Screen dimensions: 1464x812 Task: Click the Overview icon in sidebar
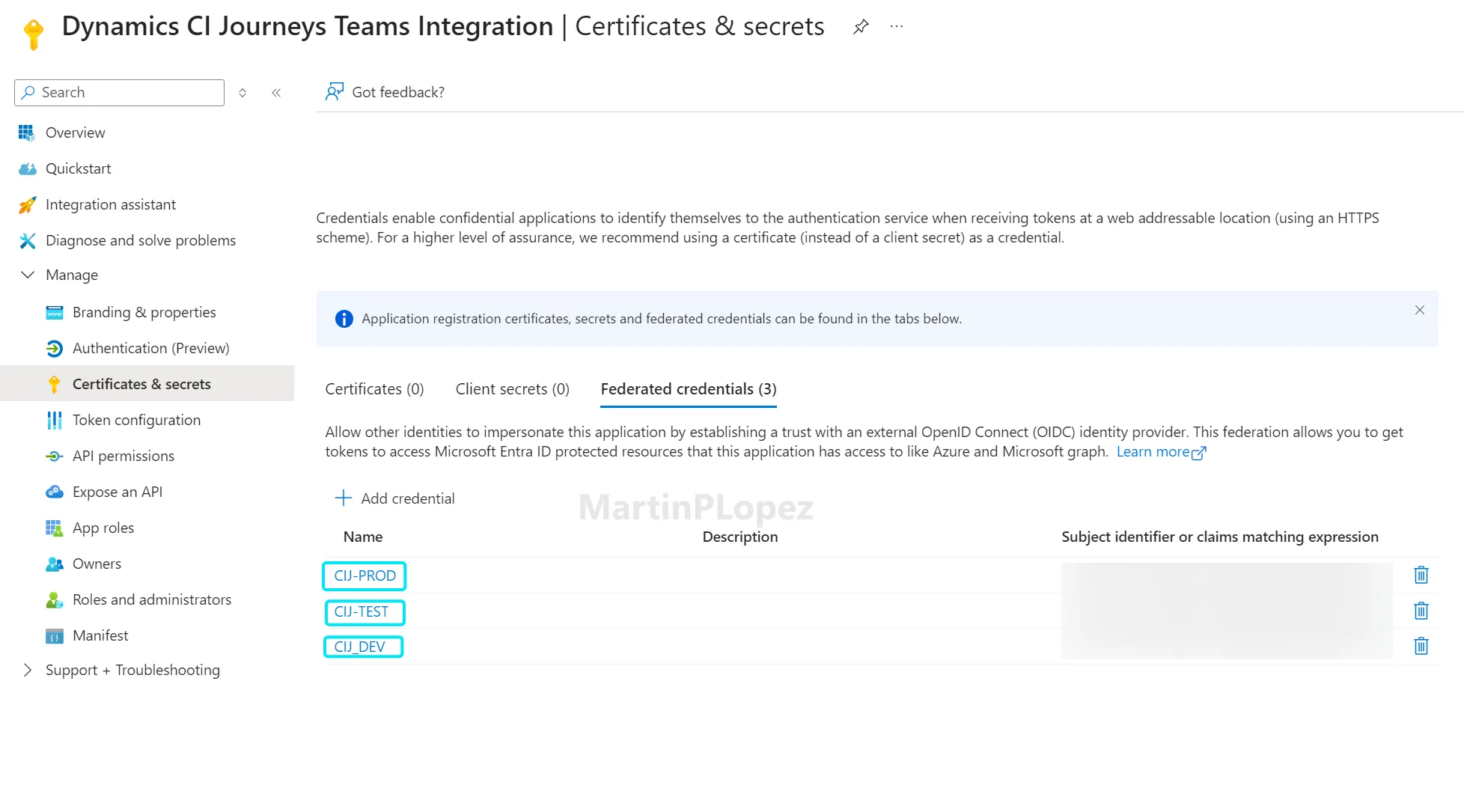(26, 133)
